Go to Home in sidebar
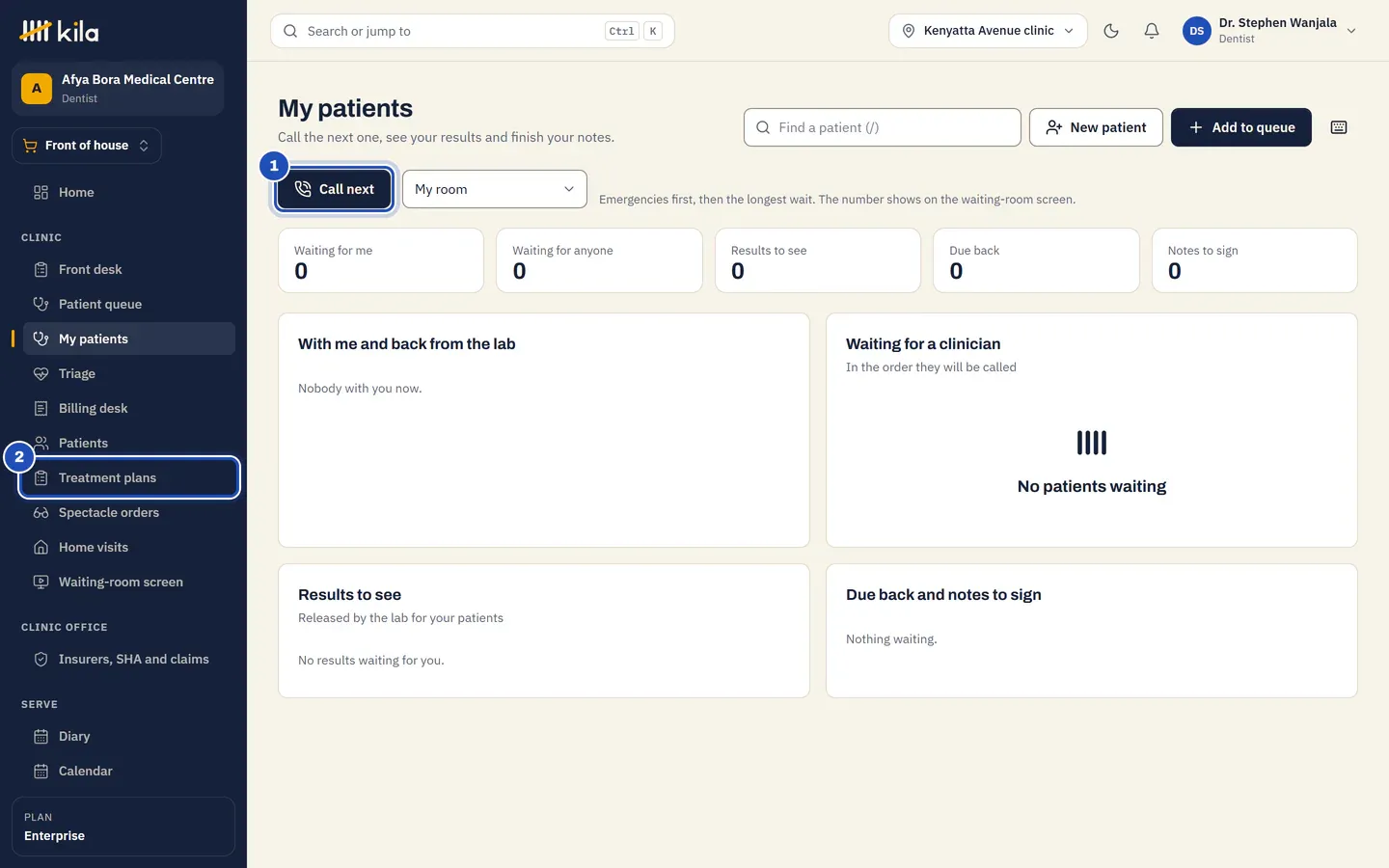 click(x=129, y=192)
